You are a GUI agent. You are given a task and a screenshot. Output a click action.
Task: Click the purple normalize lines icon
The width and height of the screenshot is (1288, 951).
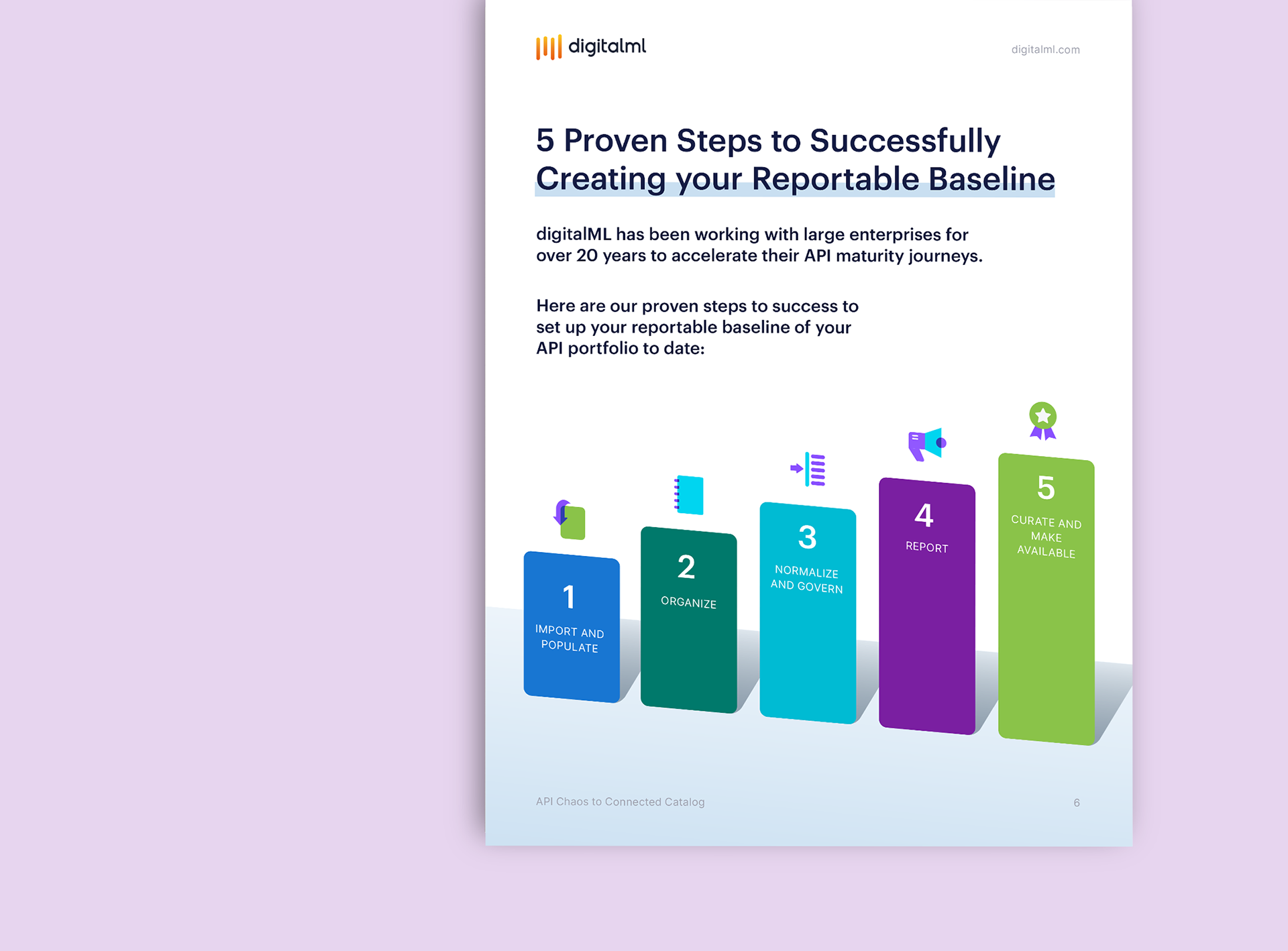coord(808,469)
